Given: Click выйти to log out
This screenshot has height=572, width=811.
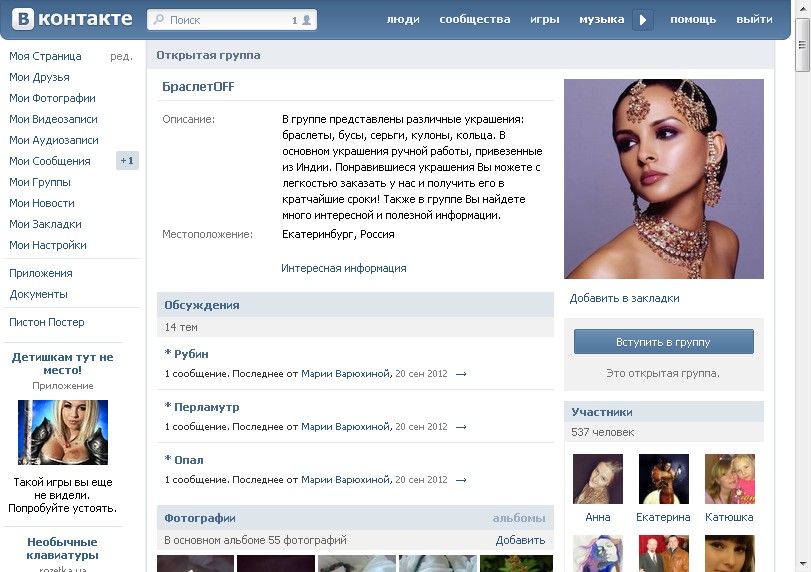Looking at the screenshot, I should point(754,20).
